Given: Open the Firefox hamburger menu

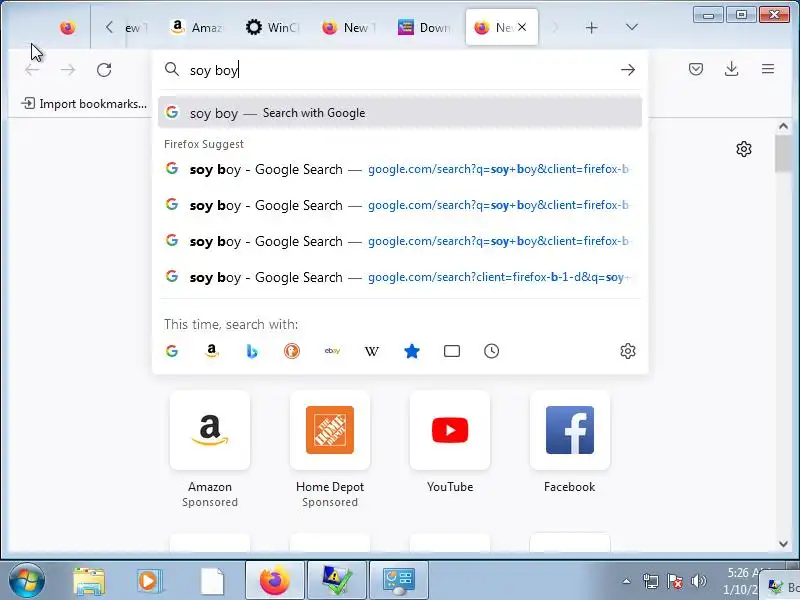Looking at the screenshot, I should pyautogui.click(x=768, y=69).
